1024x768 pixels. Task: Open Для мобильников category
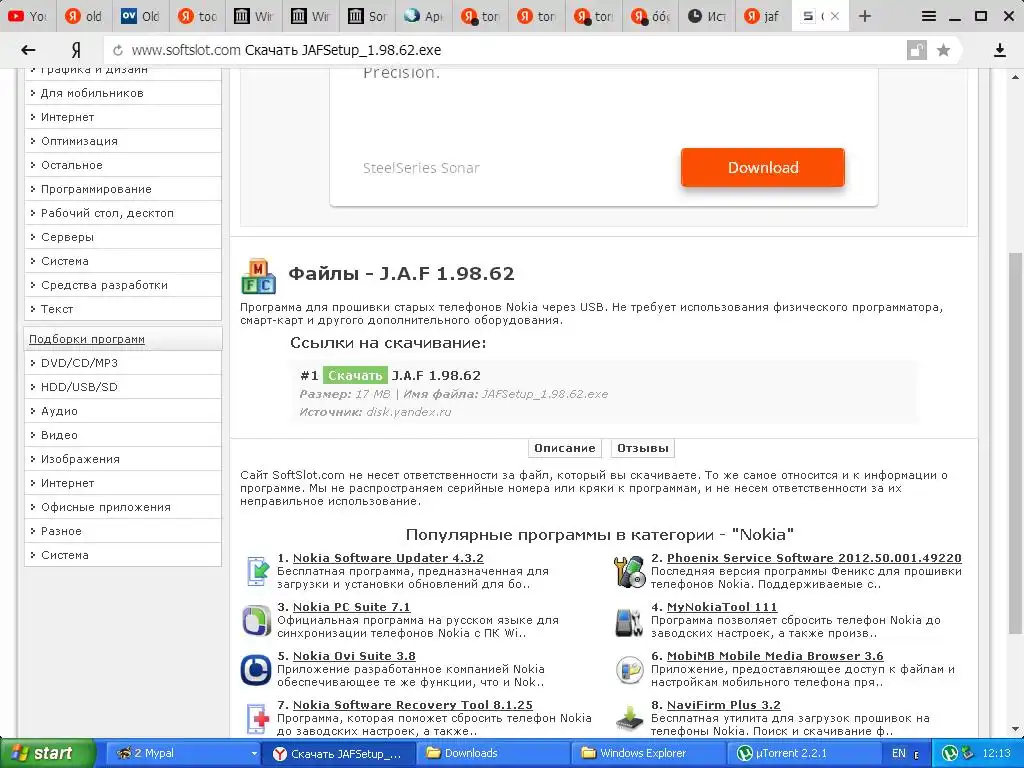click(123, 93)
